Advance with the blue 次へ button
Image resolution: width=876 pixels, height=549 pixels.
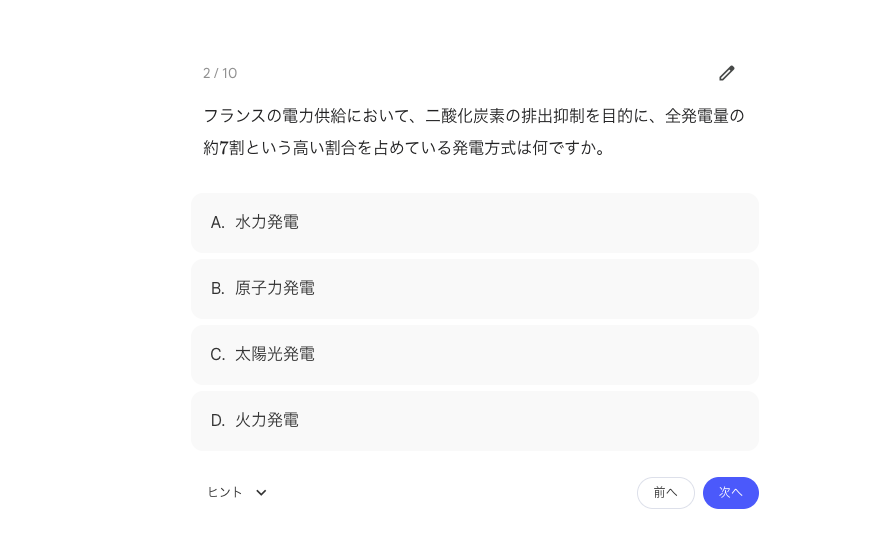click(x=730, y=492)
